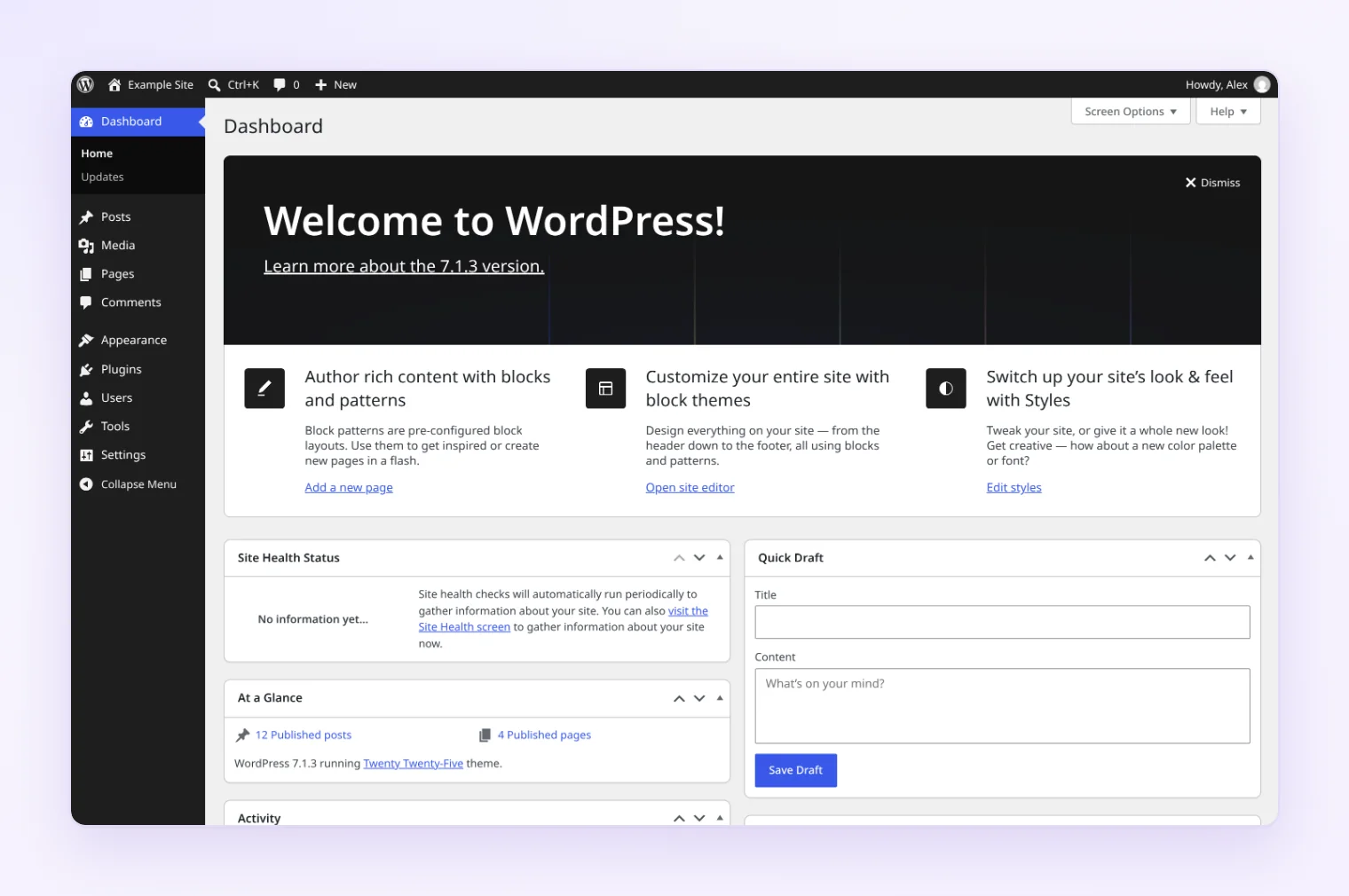
Task: Expand the Screen Options dropdown
Action: 1130,112
